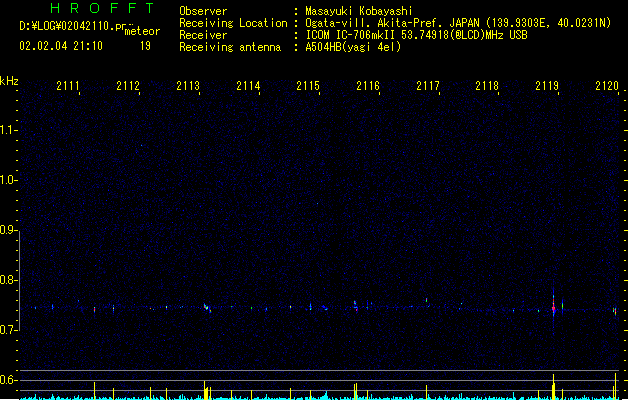Image resolution: width=629 pixels, height=400 pixels.
Task: Click the Receiving Location label
Action: (x=233, y=23)
